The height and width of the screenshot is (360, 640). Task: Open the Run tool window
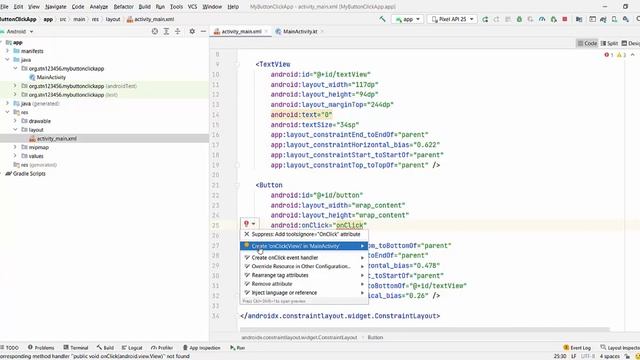pyautogui.click(x=238, y=348)
